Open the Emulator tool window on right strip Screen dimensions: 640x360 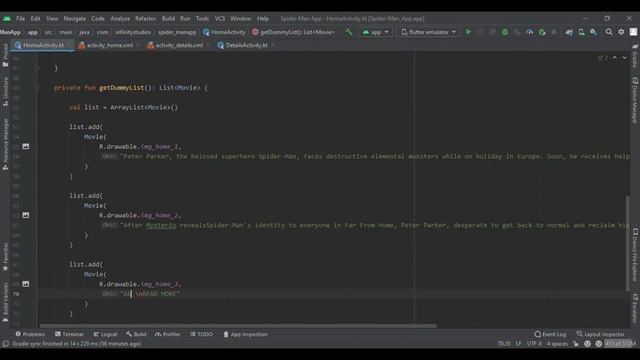tap(635, 308)
